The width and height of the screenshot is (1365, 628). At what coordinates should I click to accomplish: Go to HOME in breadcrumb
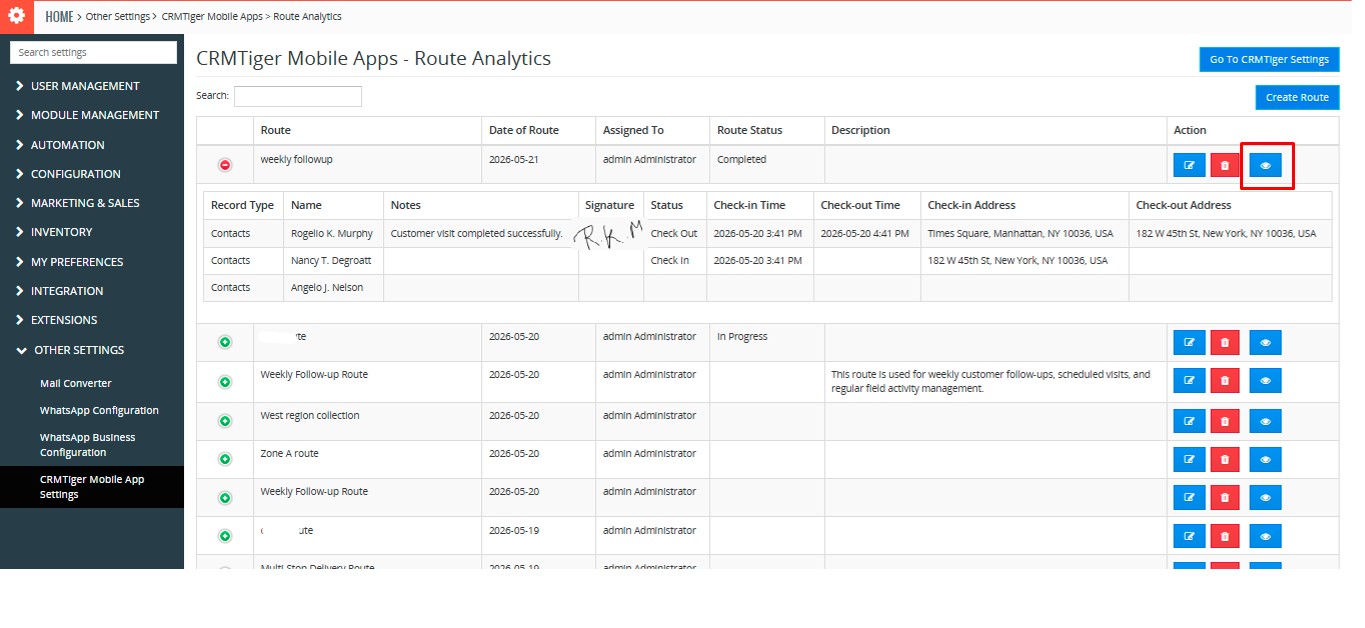pos(59,17)
